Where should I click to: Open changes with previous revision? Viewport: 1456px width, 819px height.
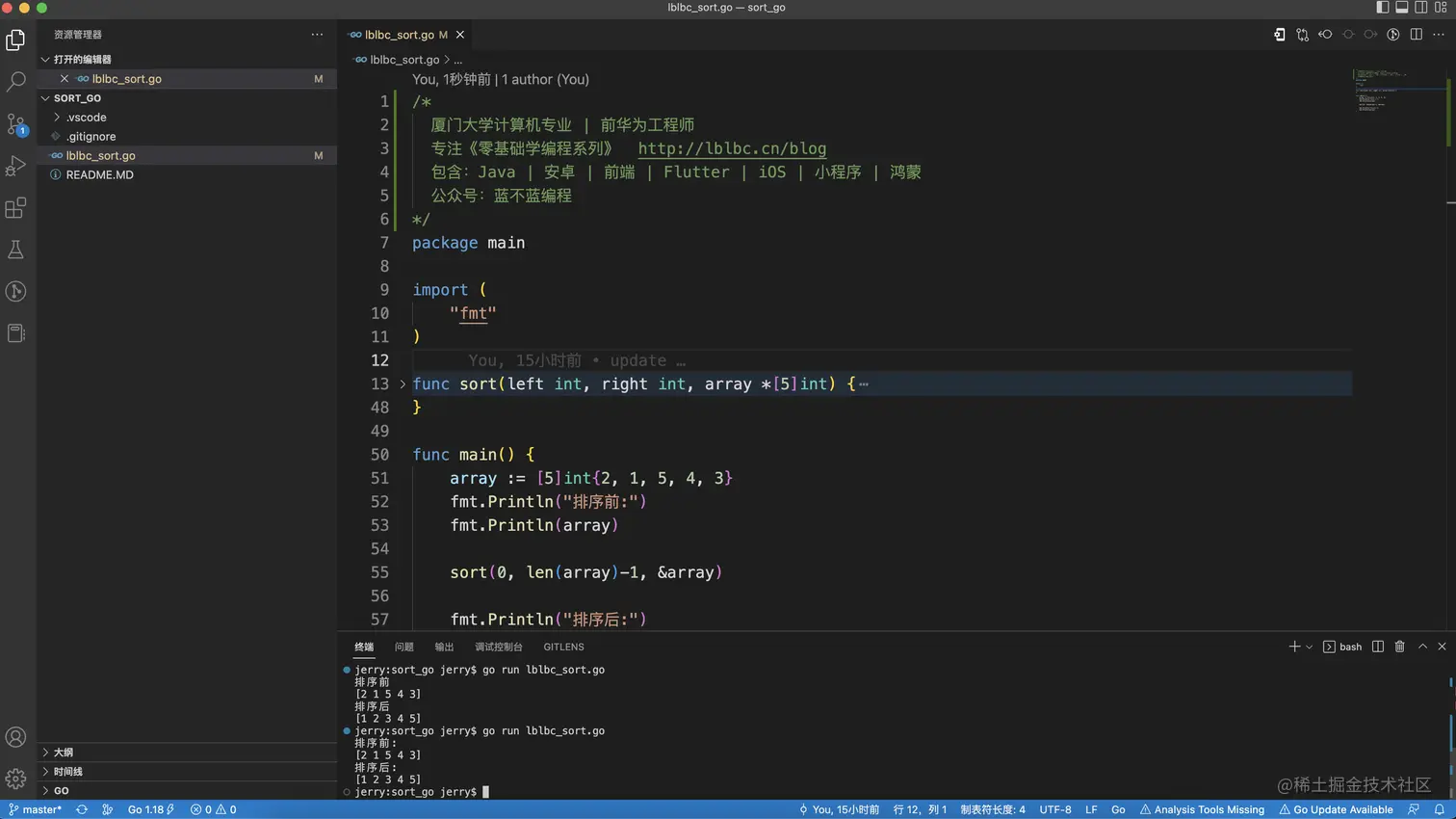pos(1325,35)
